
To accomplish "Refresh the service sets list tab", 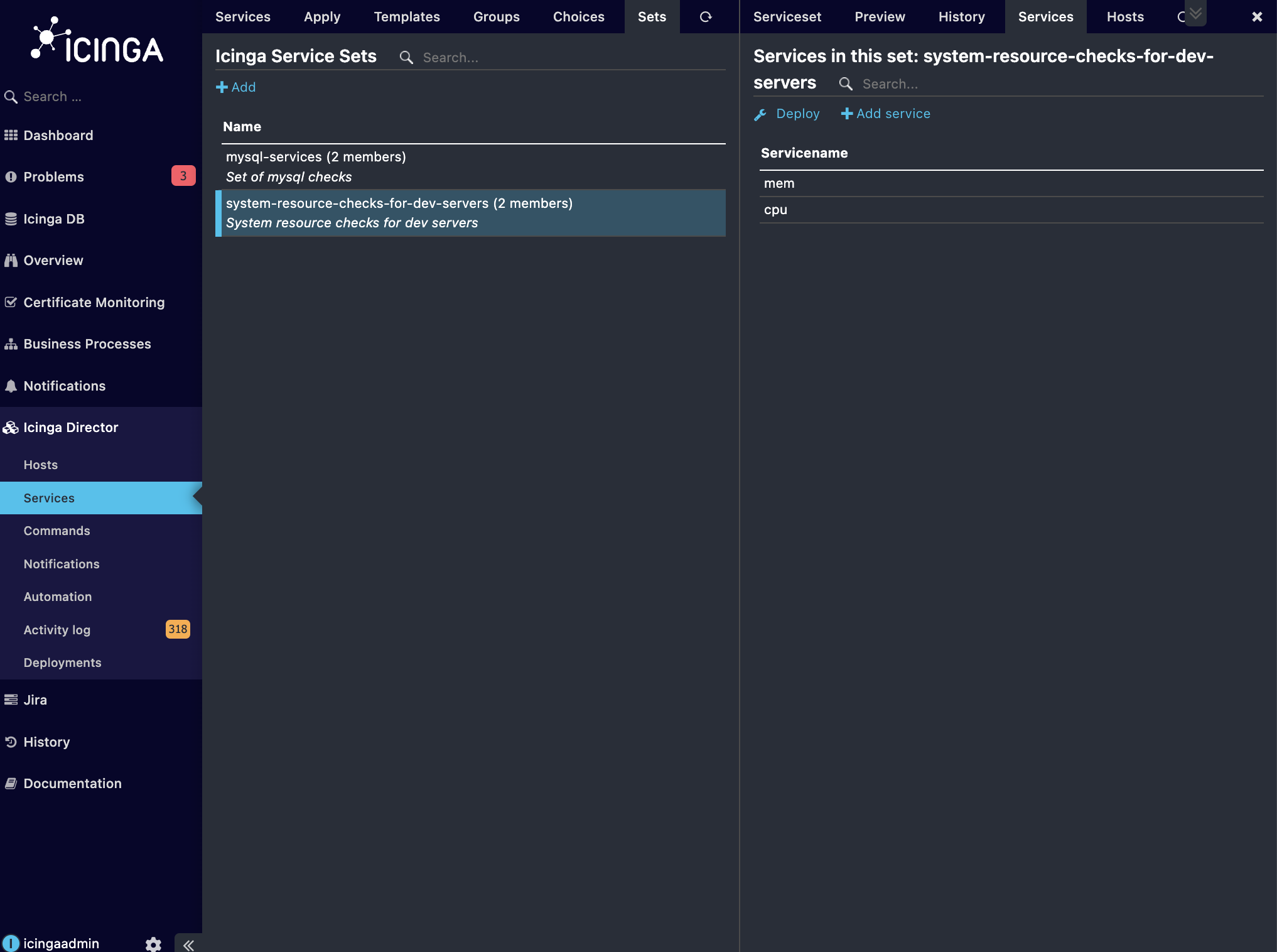I will (706, 17).
